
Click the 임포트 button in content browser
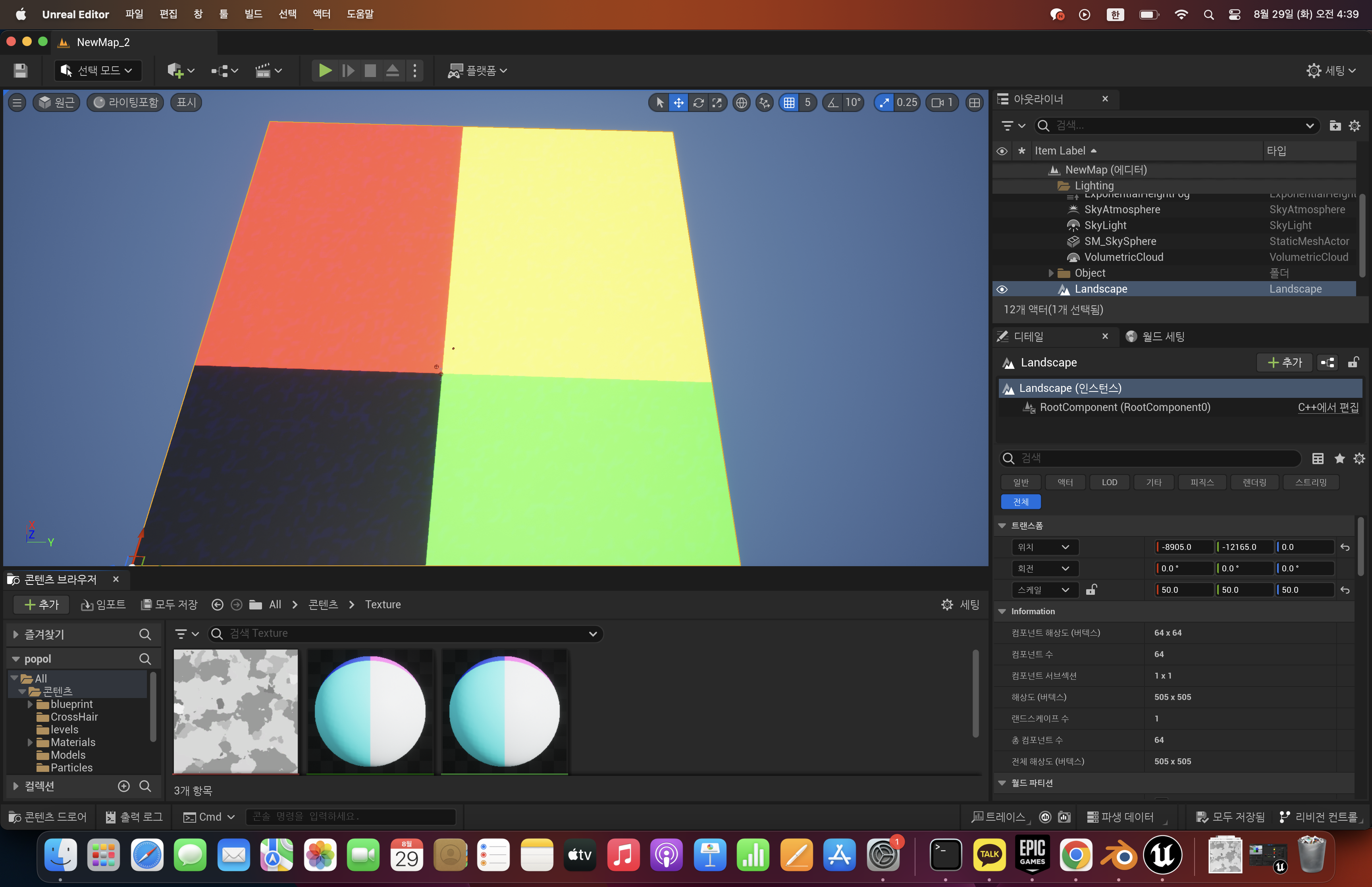click(104, 604)
